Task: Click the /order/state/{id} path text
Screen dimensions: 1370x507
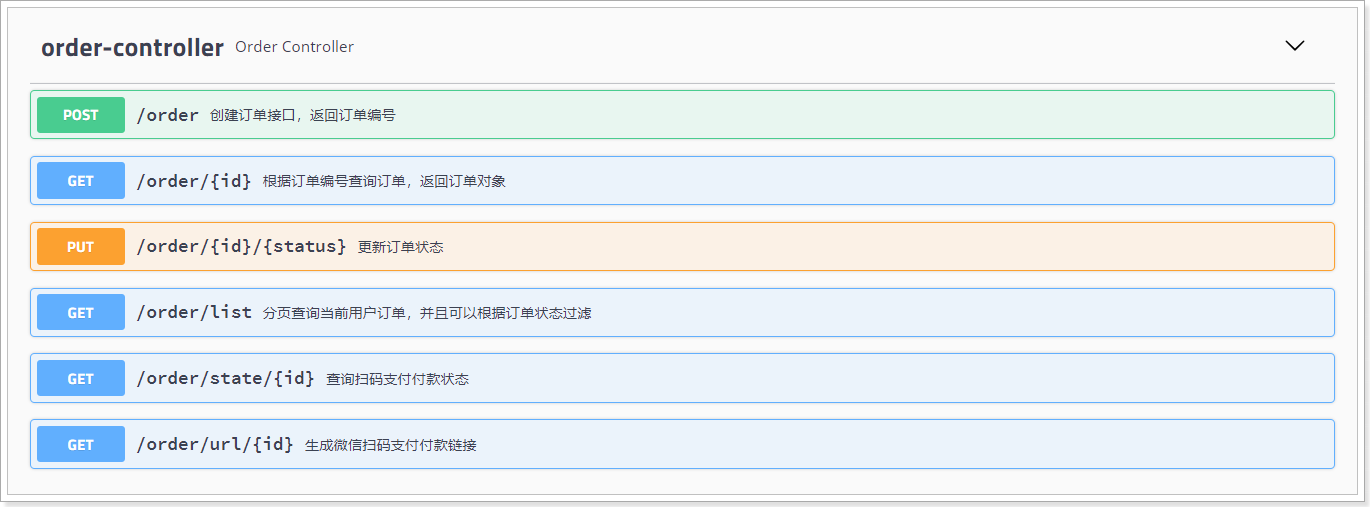Action: [226, 379]
